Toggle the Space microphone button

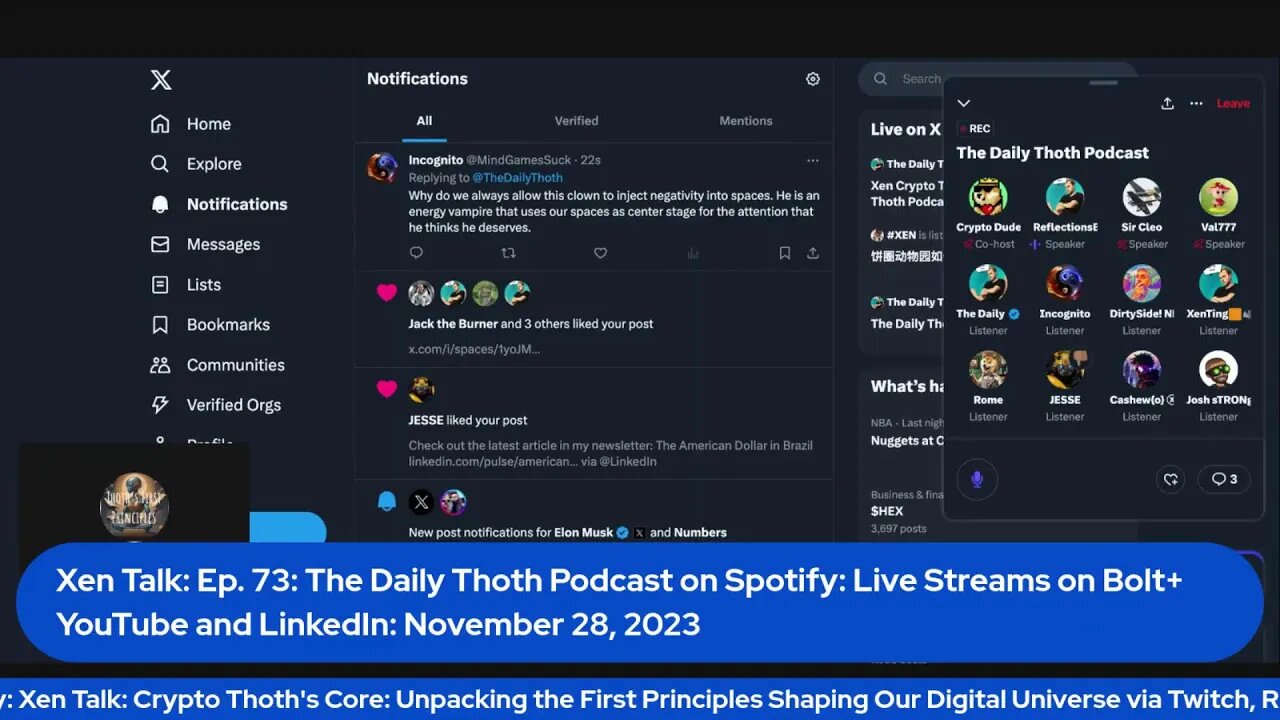pyautogui.click(x=977, y=479)
